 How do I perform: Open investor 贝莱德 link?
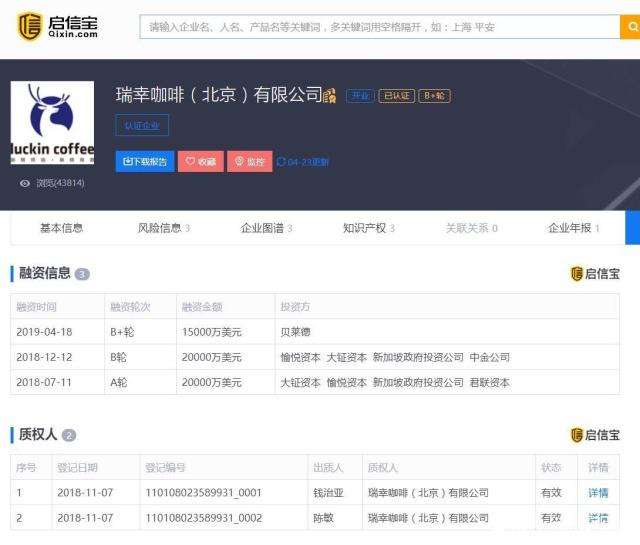pos(296,332)
